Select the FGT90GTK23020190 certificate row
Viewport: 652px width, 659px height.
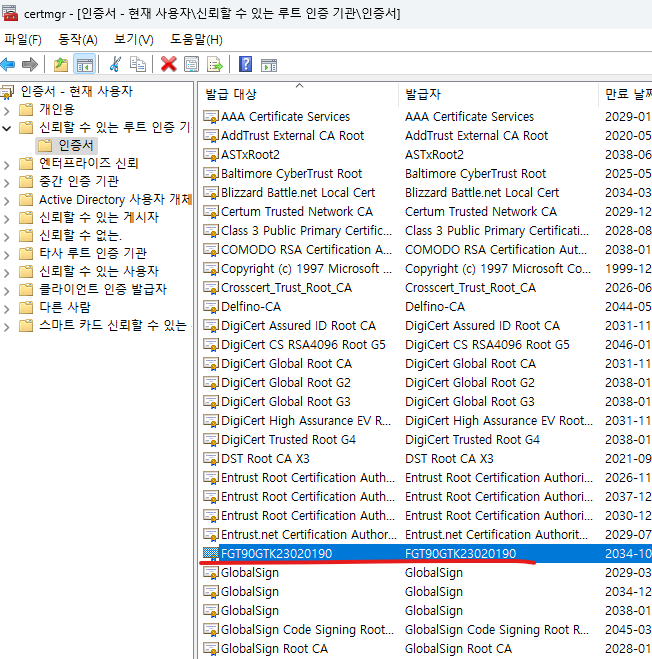pos(426,554)
